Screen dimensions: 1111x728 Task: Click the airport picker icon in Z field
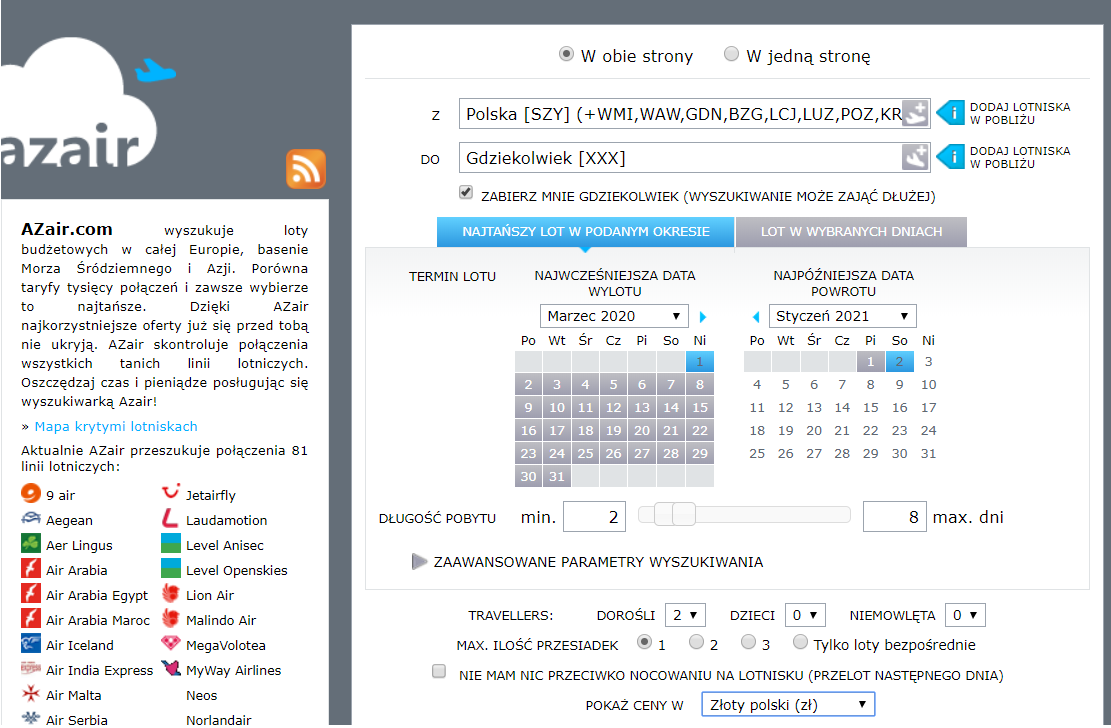pos(915,113)
